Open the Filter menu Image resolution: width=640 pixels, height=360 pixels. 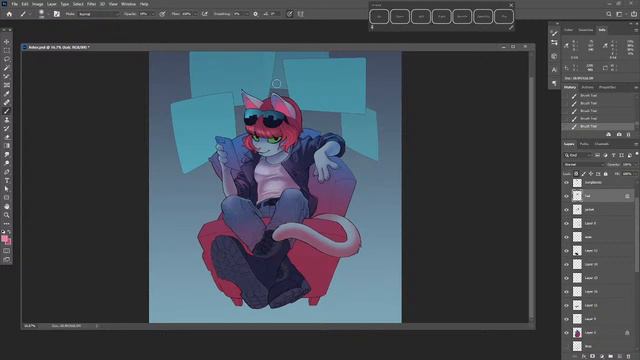91,4
